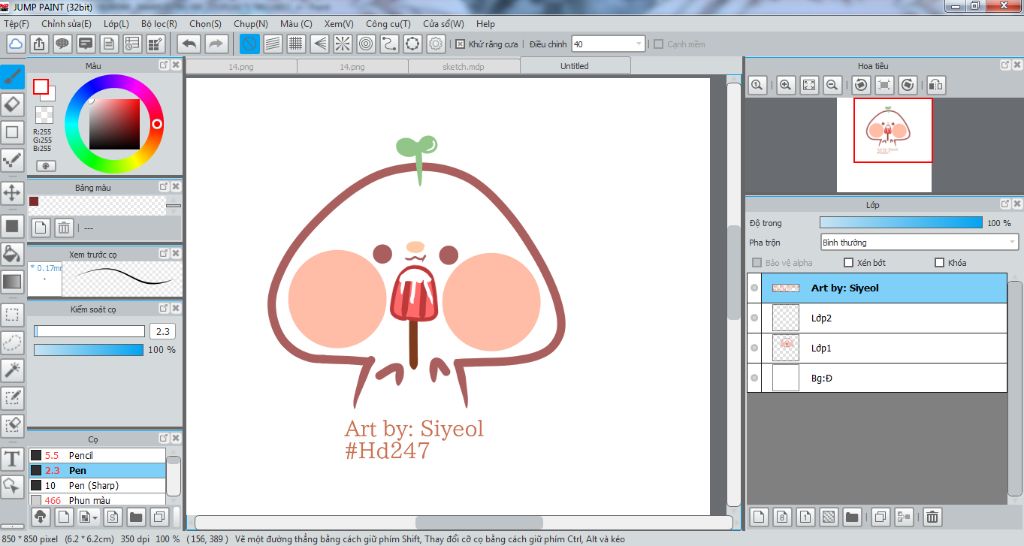The image size is (1024, 546).
Task: Expand brush preview size triangle
Action: coord(33,267)
